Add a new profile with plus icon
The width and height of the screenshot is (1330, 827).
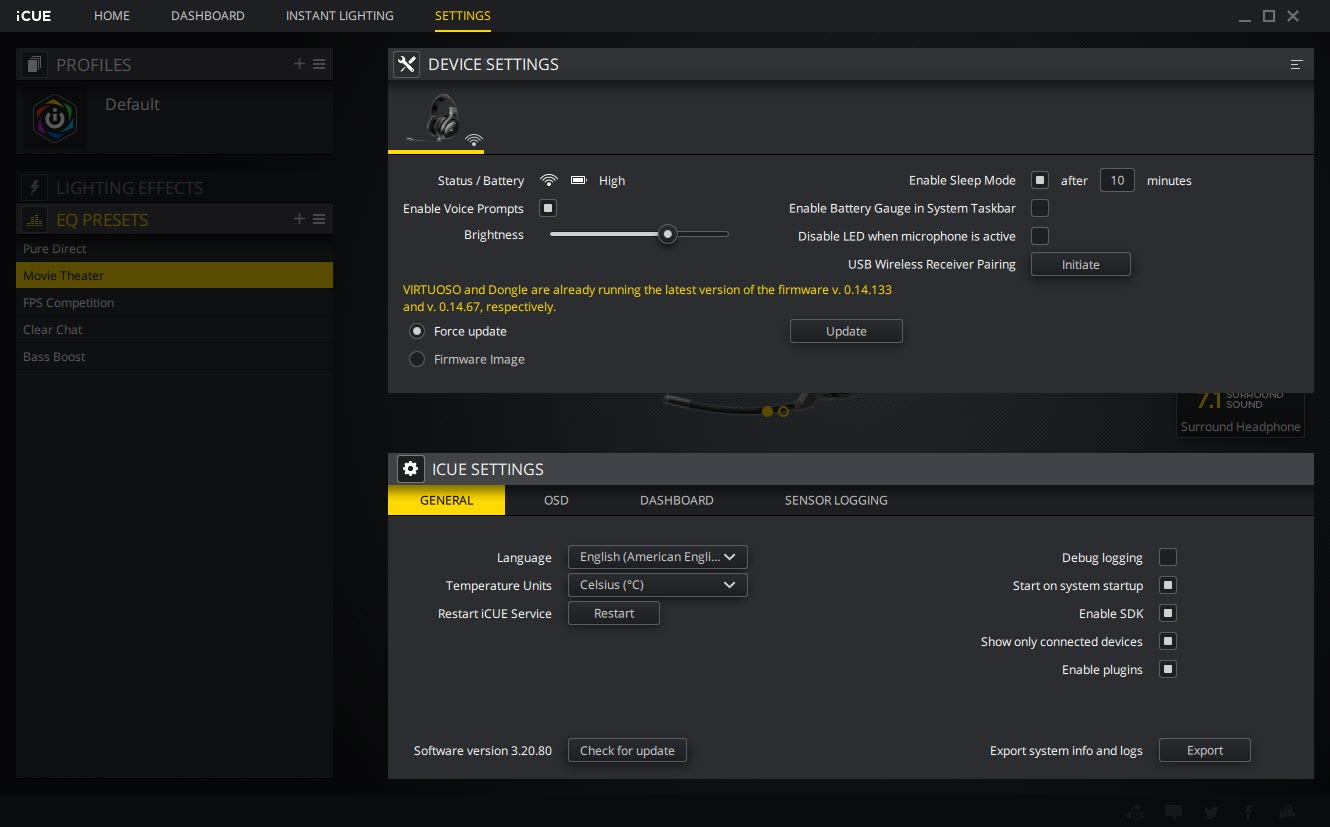[x=299, y=64]
